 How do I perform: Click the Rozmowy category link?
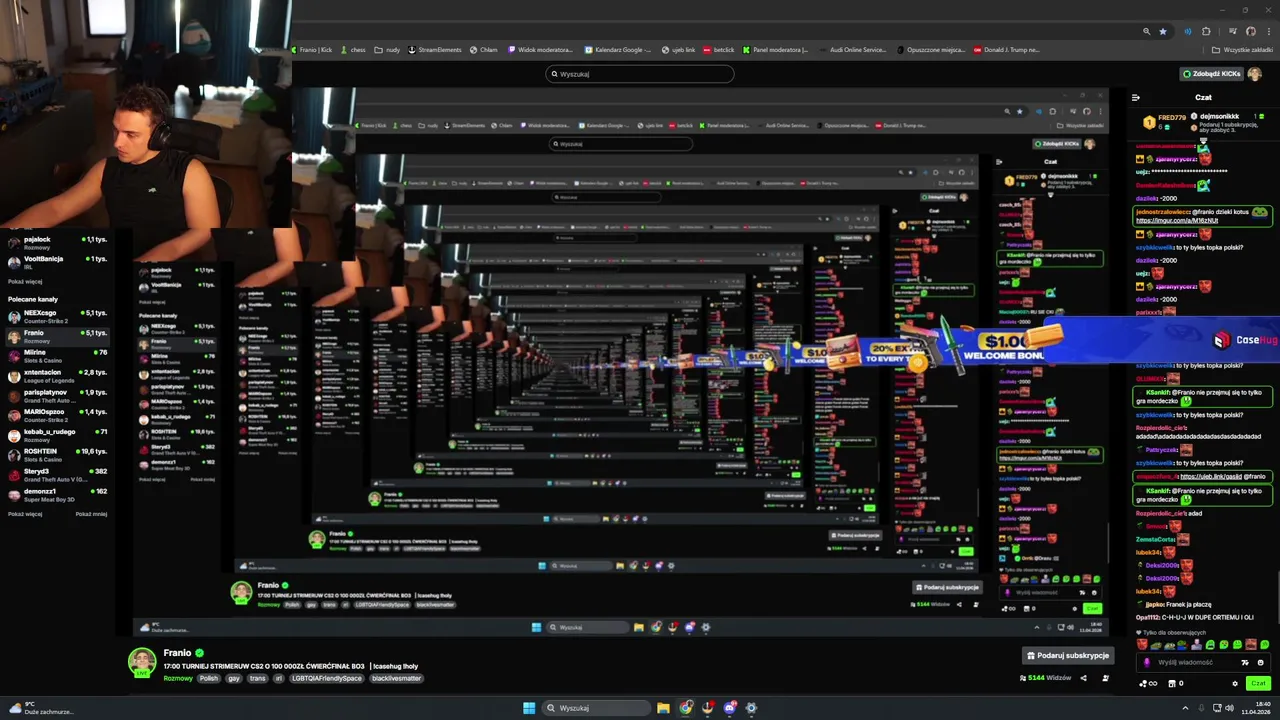(x=178, y=678)
